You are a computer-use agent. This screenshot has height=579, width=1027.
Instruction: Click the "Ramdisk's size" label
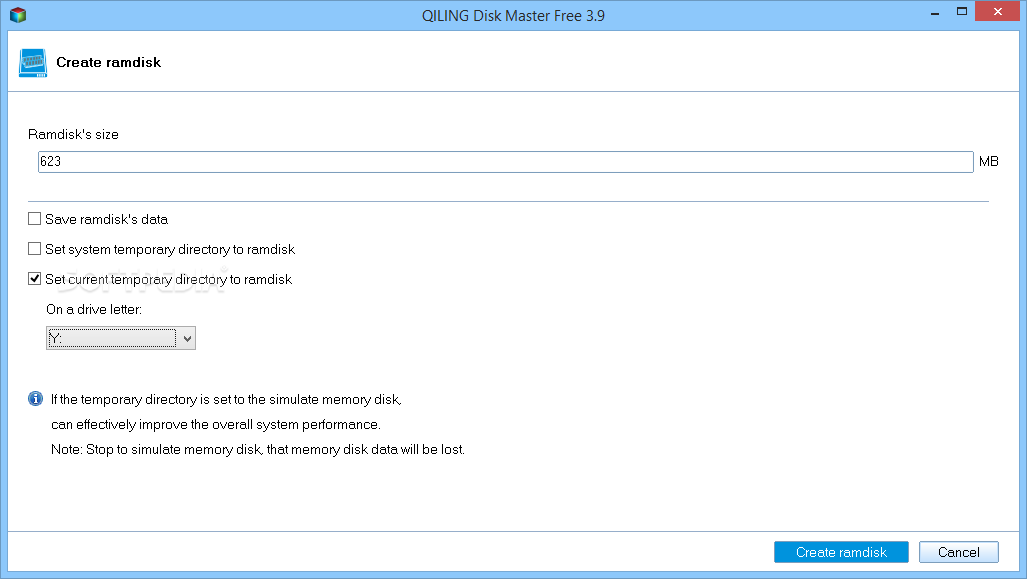pos(73,134)
